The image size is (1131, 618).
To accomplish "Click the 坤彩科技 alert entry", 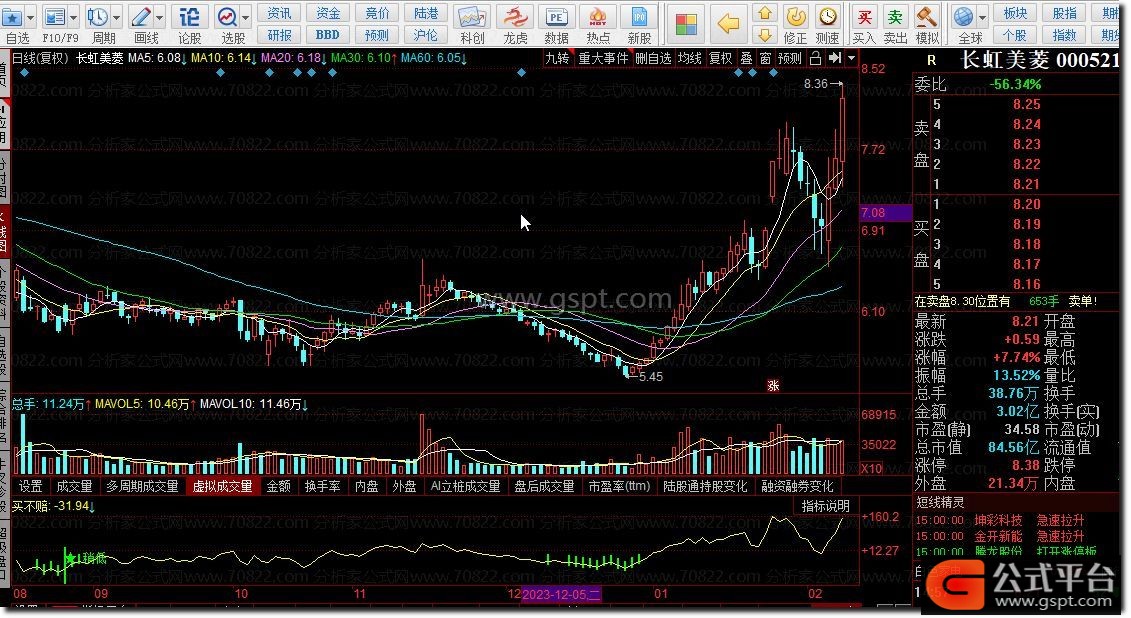I will 998,520.
